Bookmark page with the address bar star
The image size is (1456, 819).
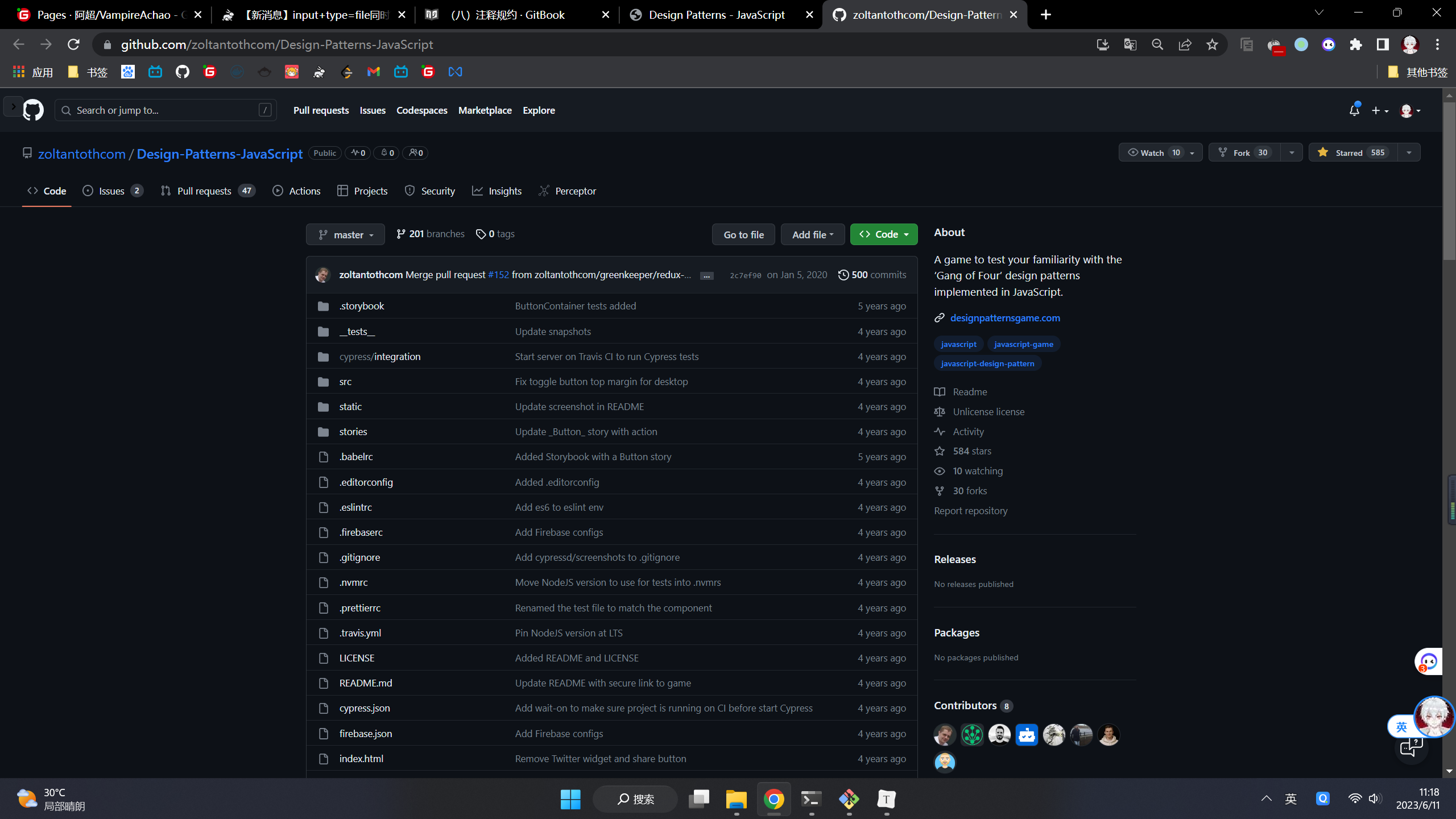[1212, 44]
